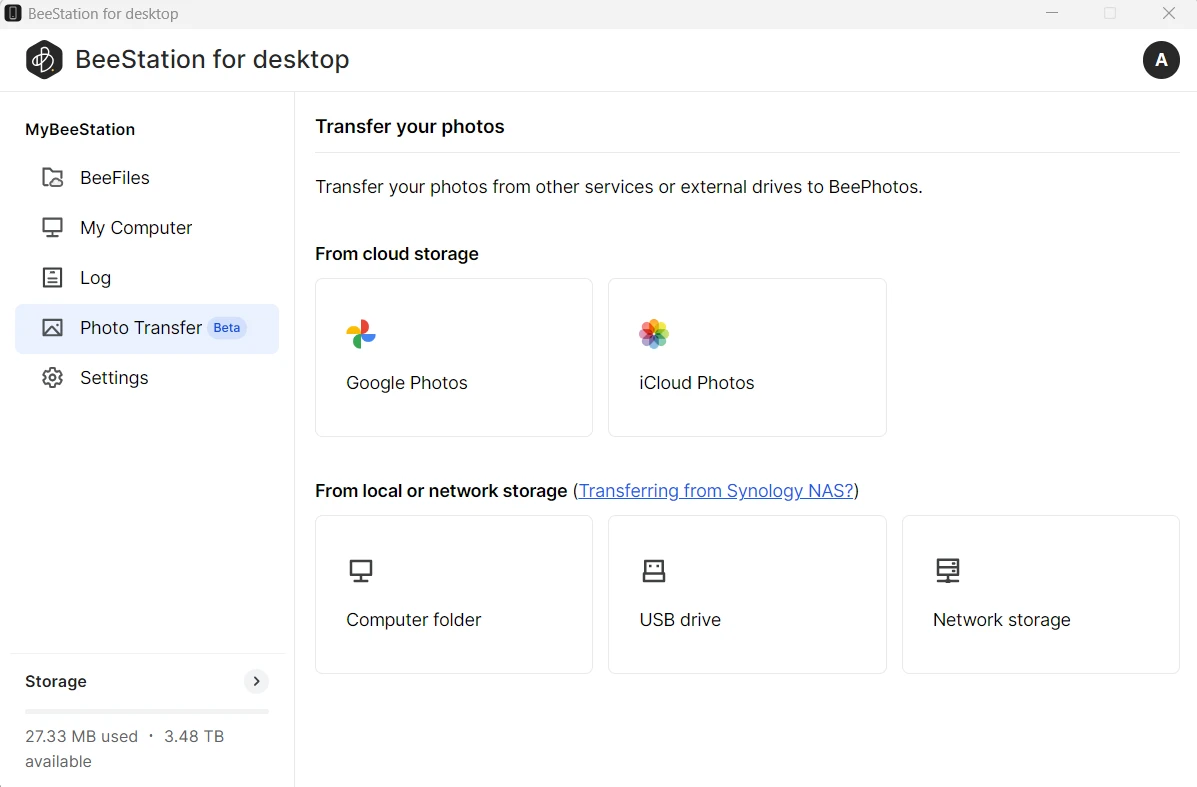Image resolution: width=1197 pixels, height=787 pixels.
Task: Click the Settings gear icon
Action: click(52, 378)
